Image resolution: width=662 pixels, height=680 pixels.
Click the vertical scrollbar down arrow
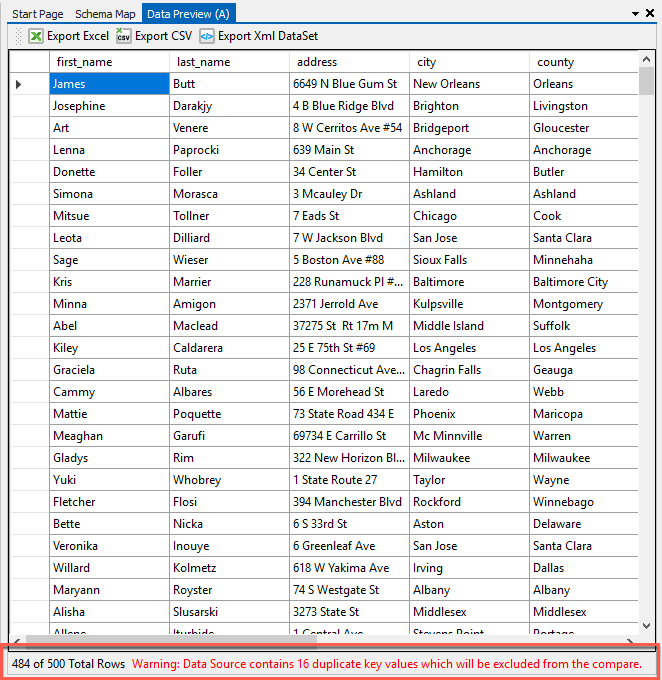(x=646, y=626)
